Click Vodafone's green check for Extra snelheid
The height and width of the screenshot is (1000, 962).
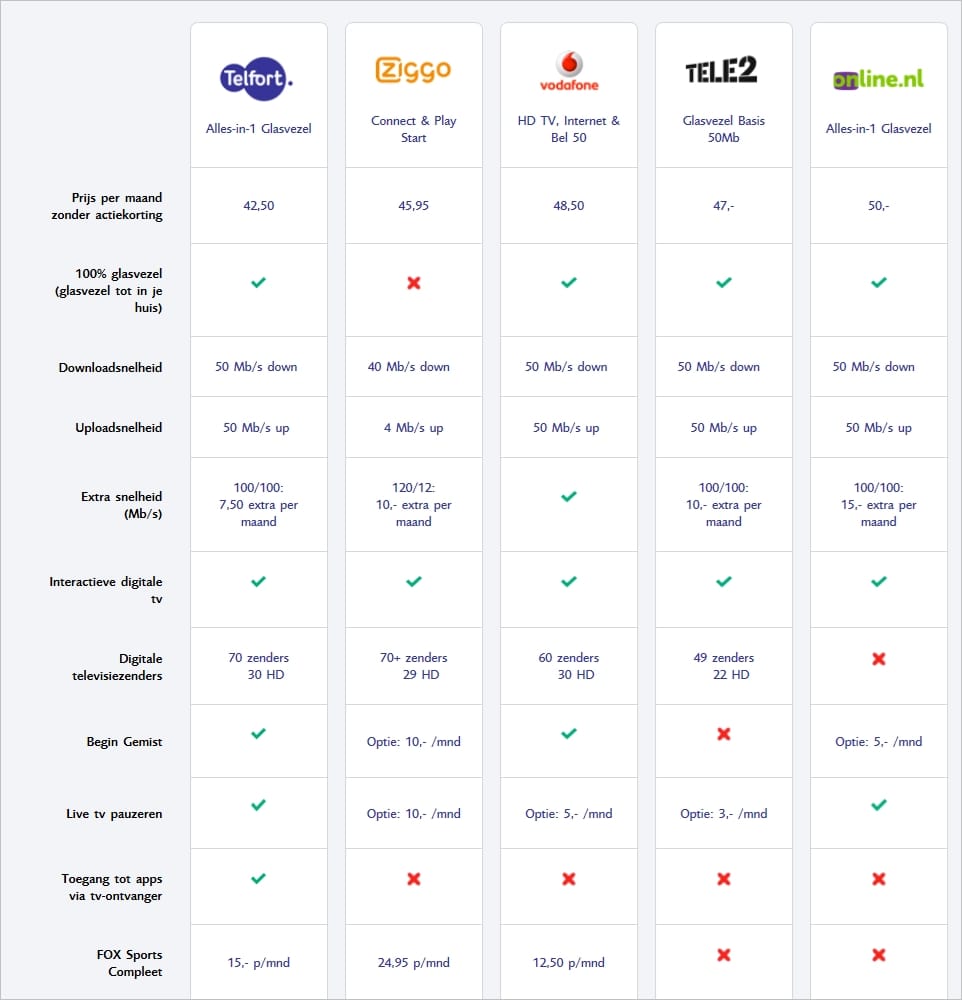(569, 496)
